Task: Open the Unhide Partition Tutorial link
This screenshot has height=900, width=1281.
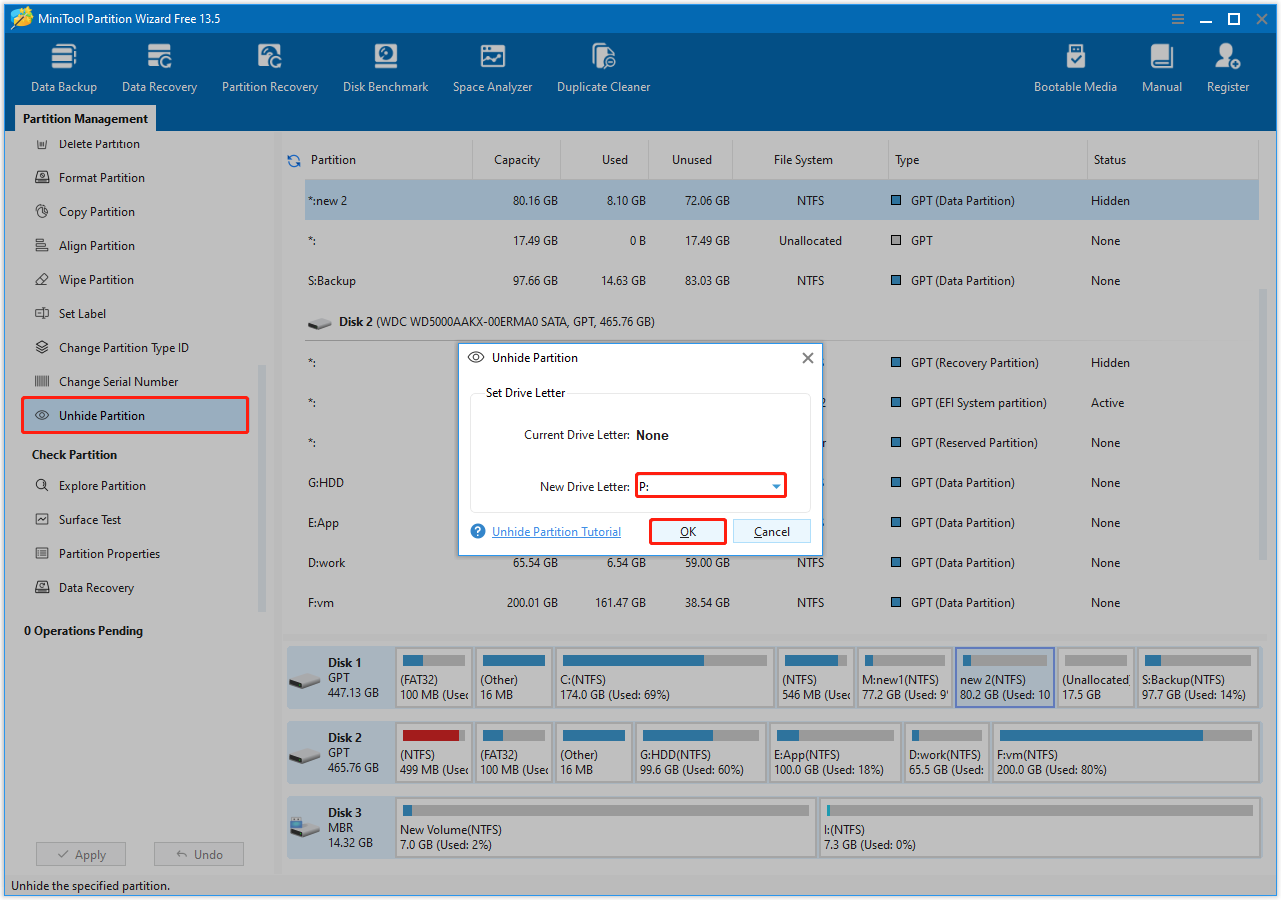Action: click(x=556, y=531)
